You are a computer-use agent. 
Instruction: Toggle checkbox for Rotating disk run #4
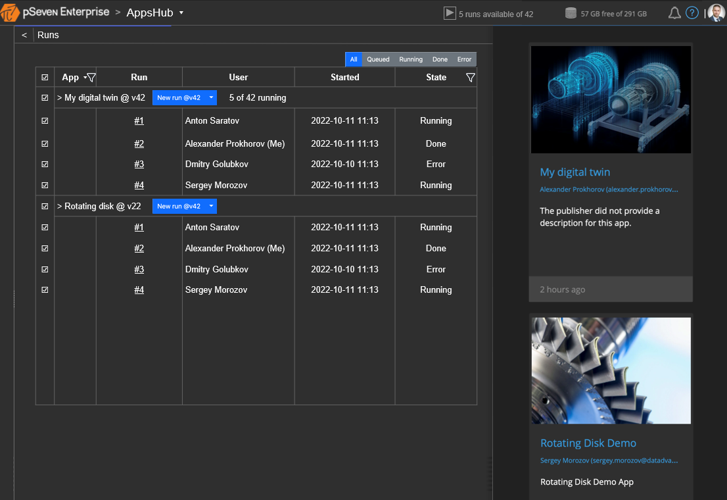click(45, 290)
